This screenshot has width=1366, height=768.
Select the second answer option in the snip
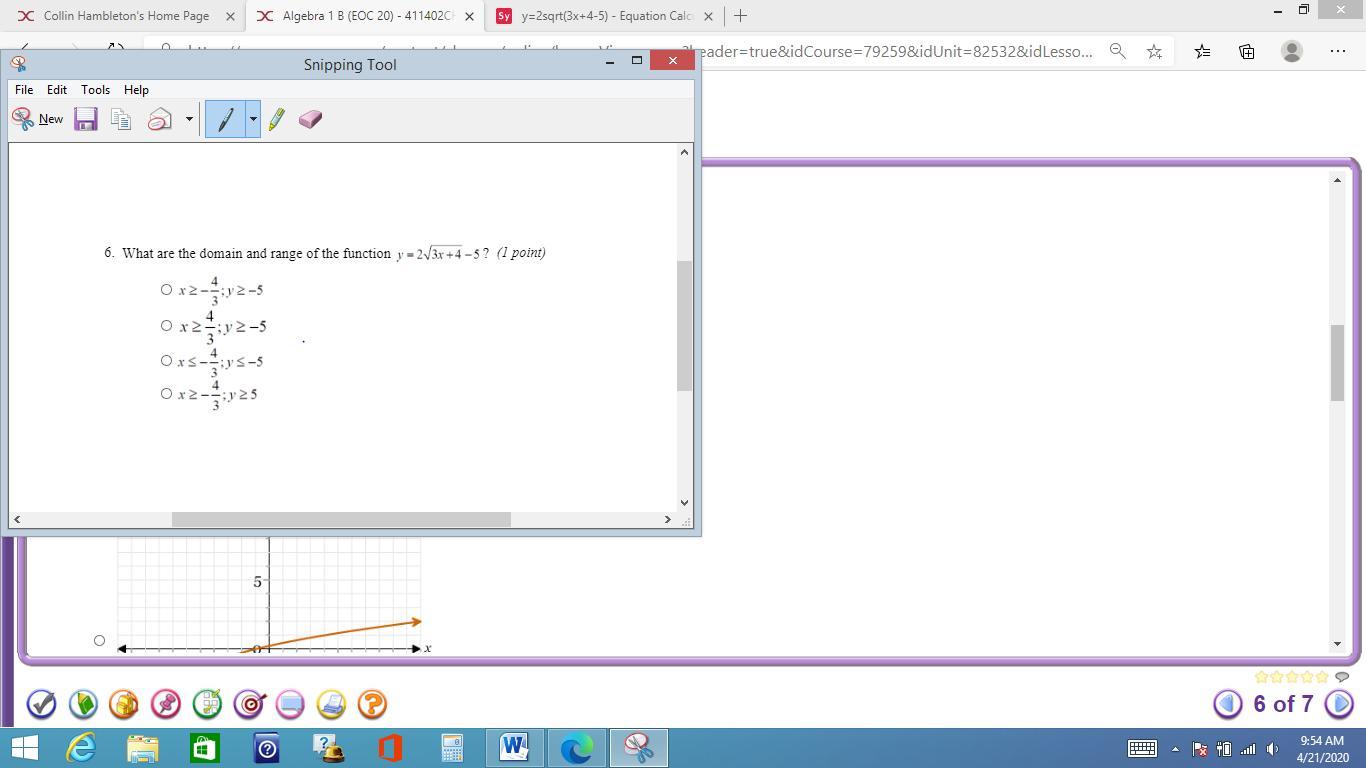(166, 326)
